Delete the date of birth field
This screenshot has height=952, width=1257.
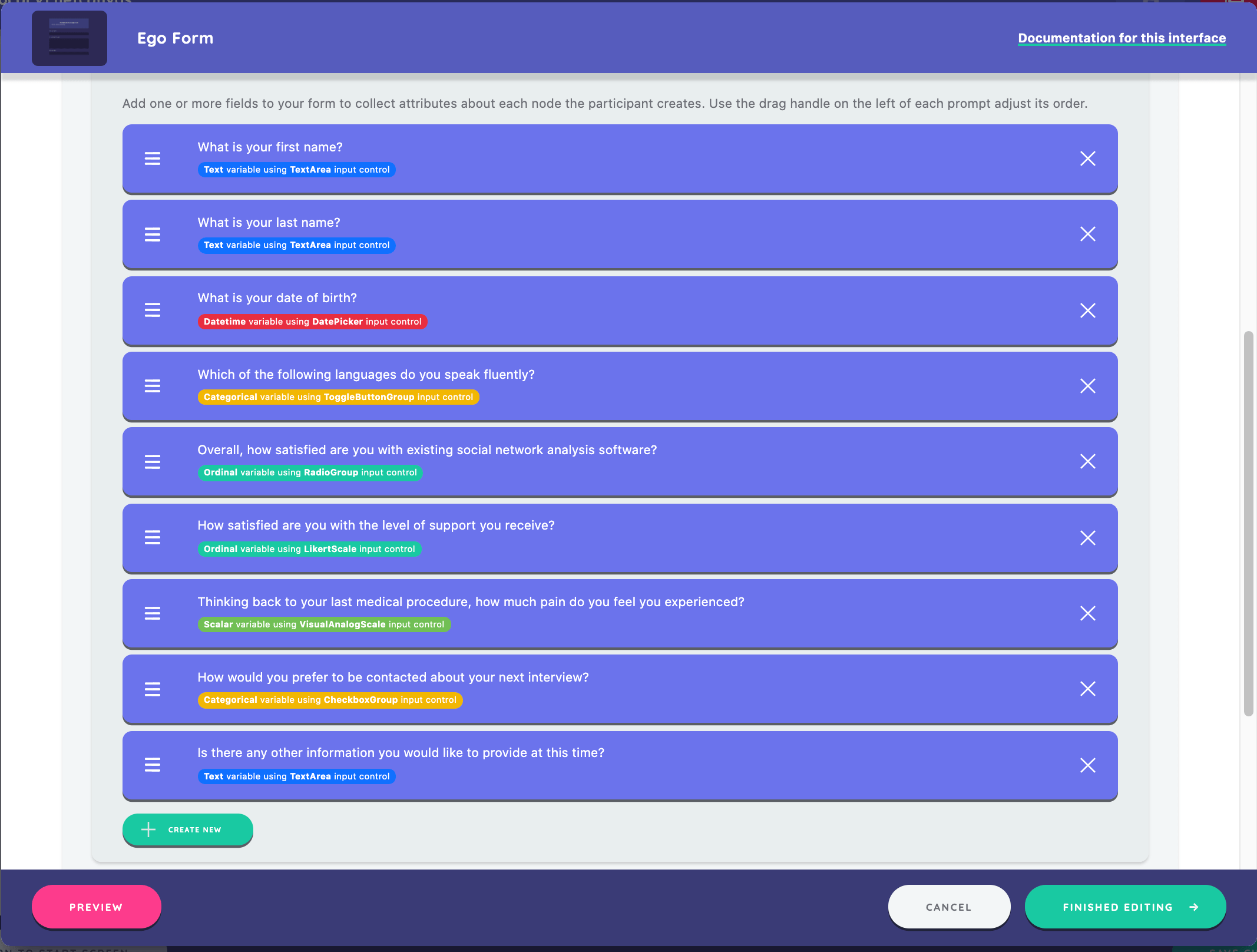[1087, 310]
